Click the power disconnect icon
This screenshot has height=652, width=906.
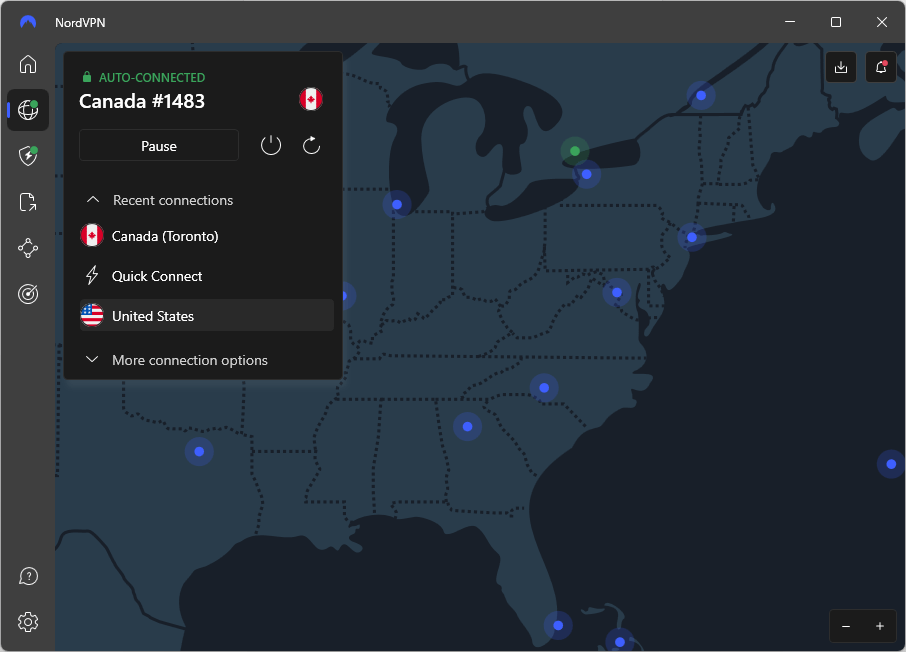point(271,145)
